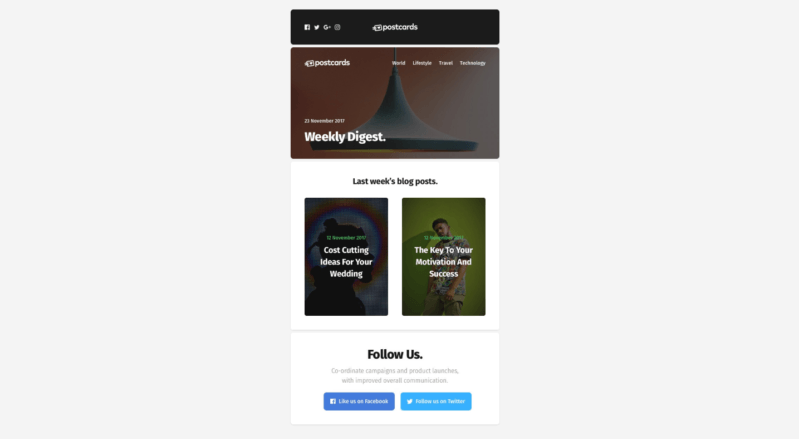Click the Twitter bird icon in the header
The height and width of the screenshot is (439, 799).
316,28
